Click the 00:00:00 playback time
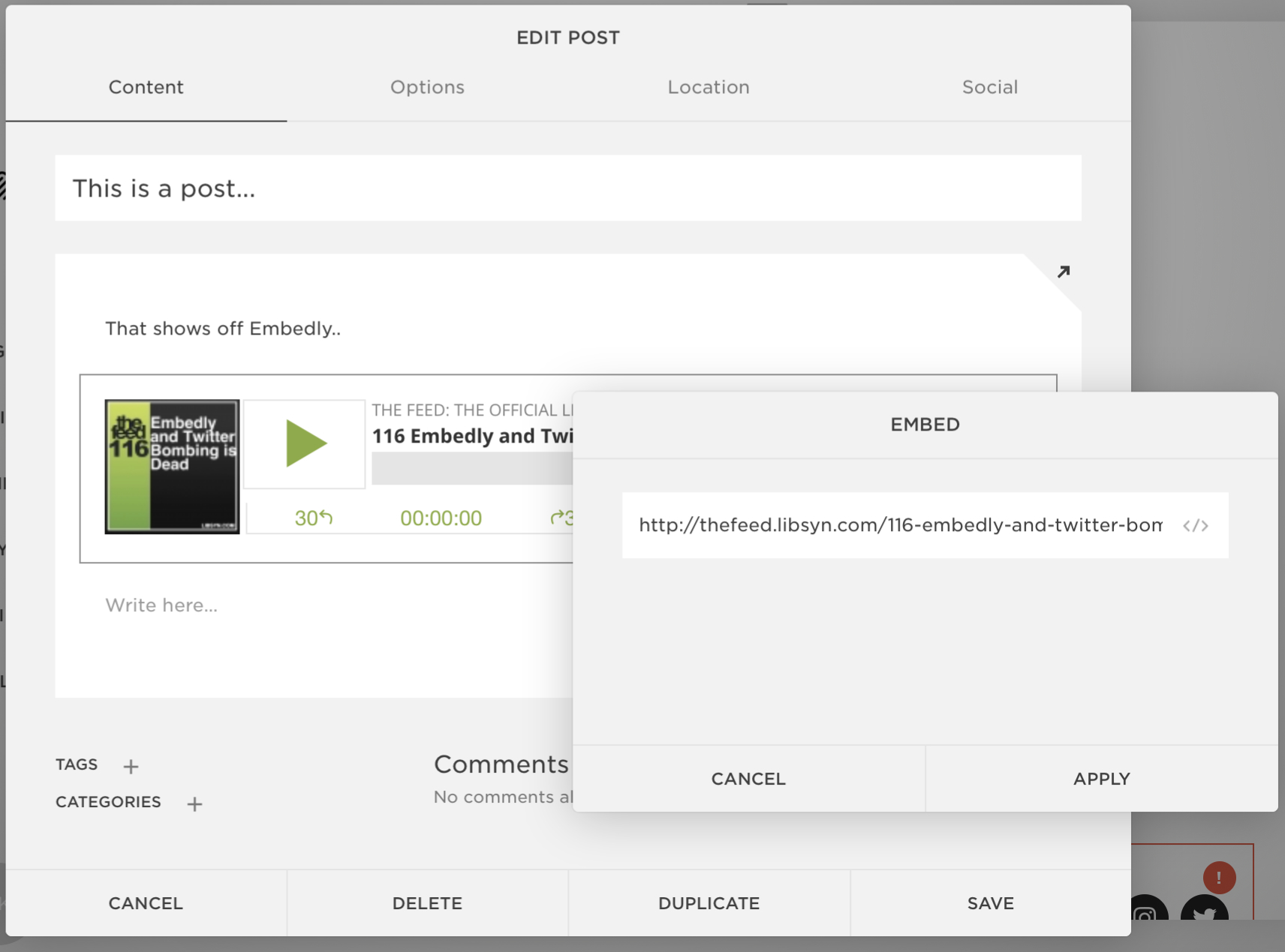Screen dimensions: 1285x952 point(441,518)
